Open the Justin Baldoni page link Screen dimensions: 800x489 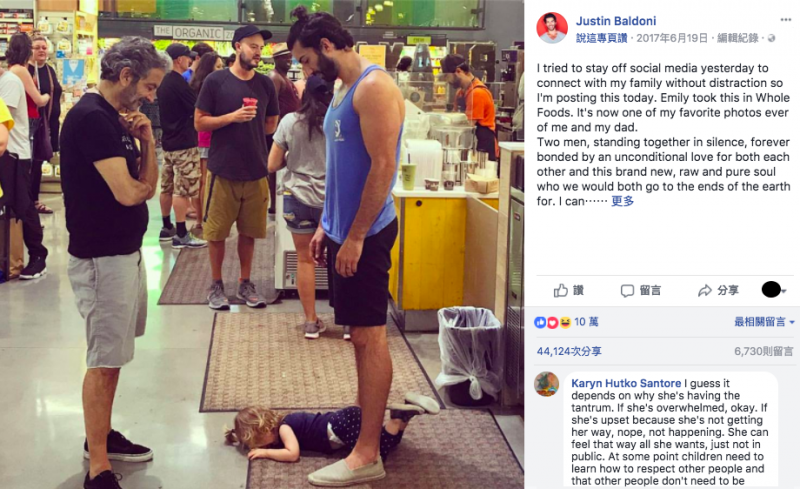[616, 21]
